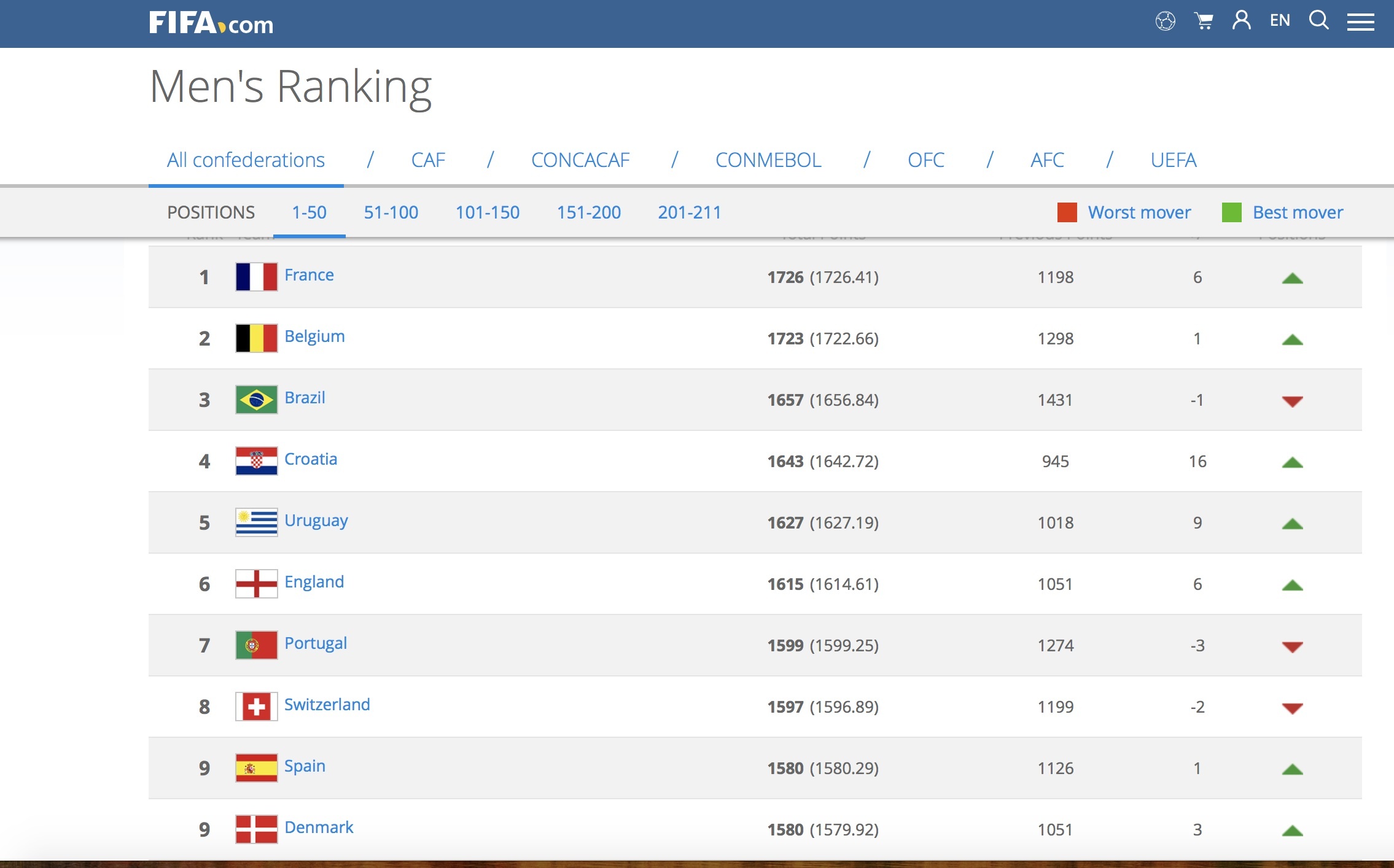Screen dimensions: 1394x868
Task: Select the All confederations tab
Action: pos(246,160)
